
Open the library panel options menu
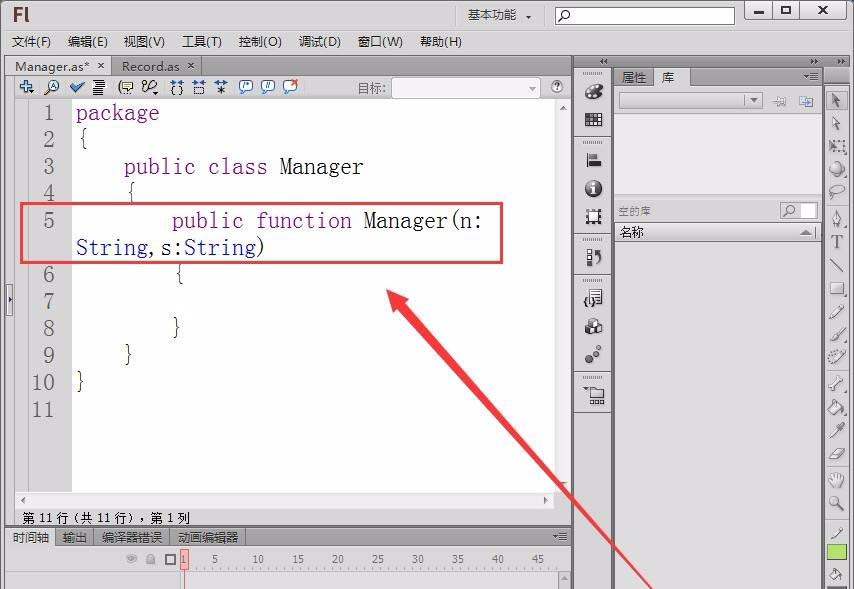(x=811, y=76)
